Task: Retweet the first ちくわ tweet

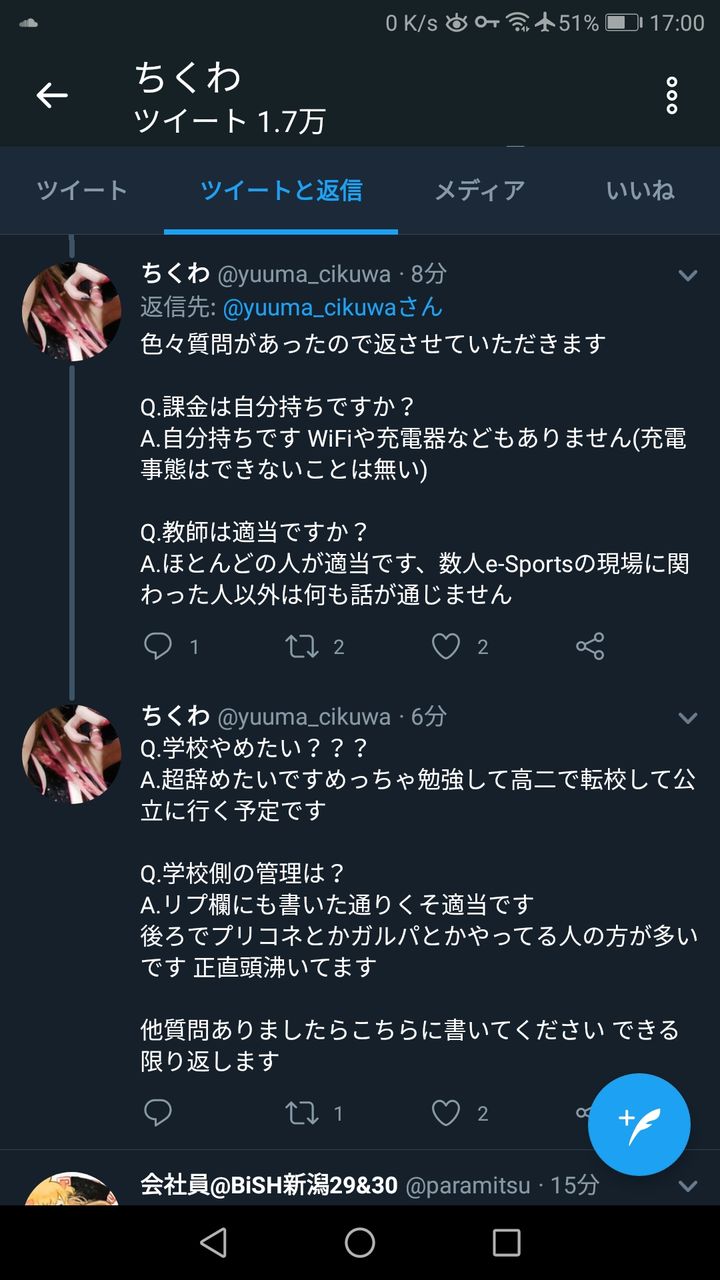Action: click(302, 646)
